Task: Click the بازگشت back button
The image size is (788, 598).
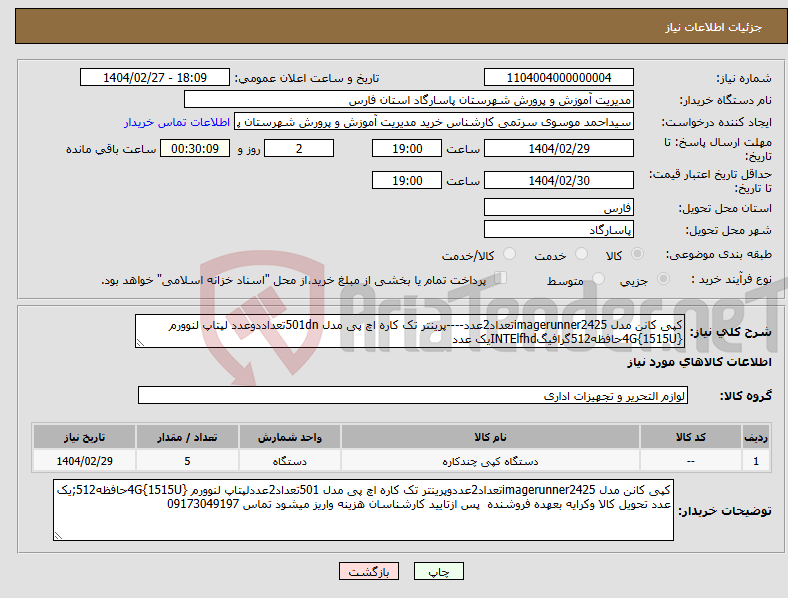Action: coord(369,571)
